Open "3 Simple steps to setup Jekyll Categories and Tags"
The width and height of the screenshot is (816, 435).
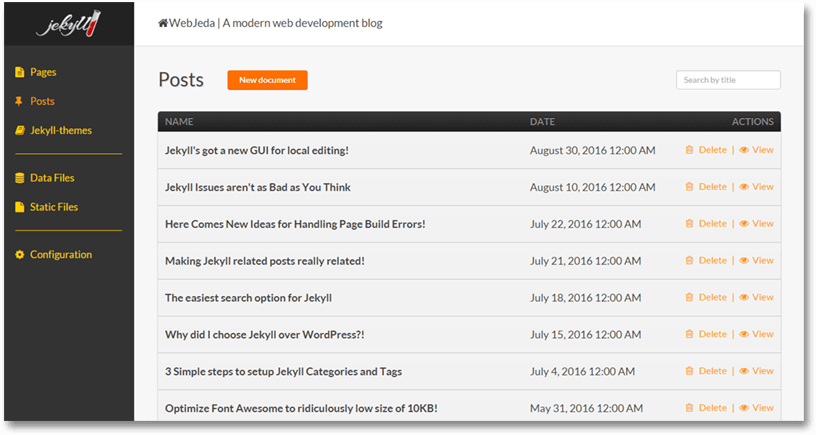(284, 372)
